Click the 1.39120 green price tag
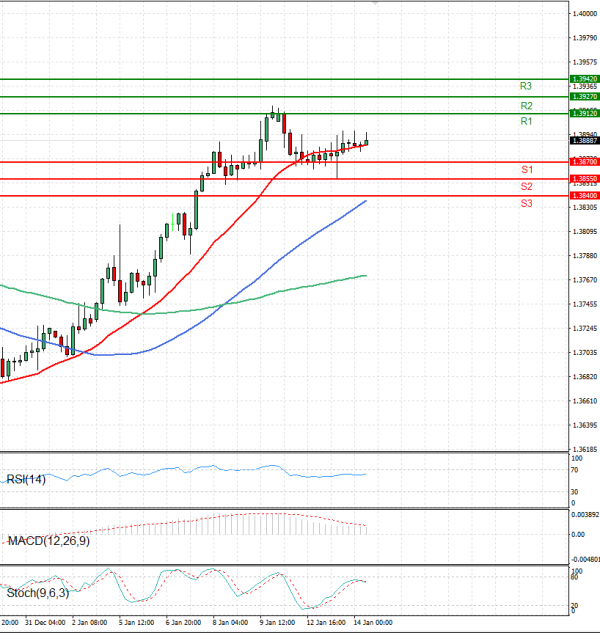Image resolution: width=600 pixels, height=633 pixels. (584, 114)
